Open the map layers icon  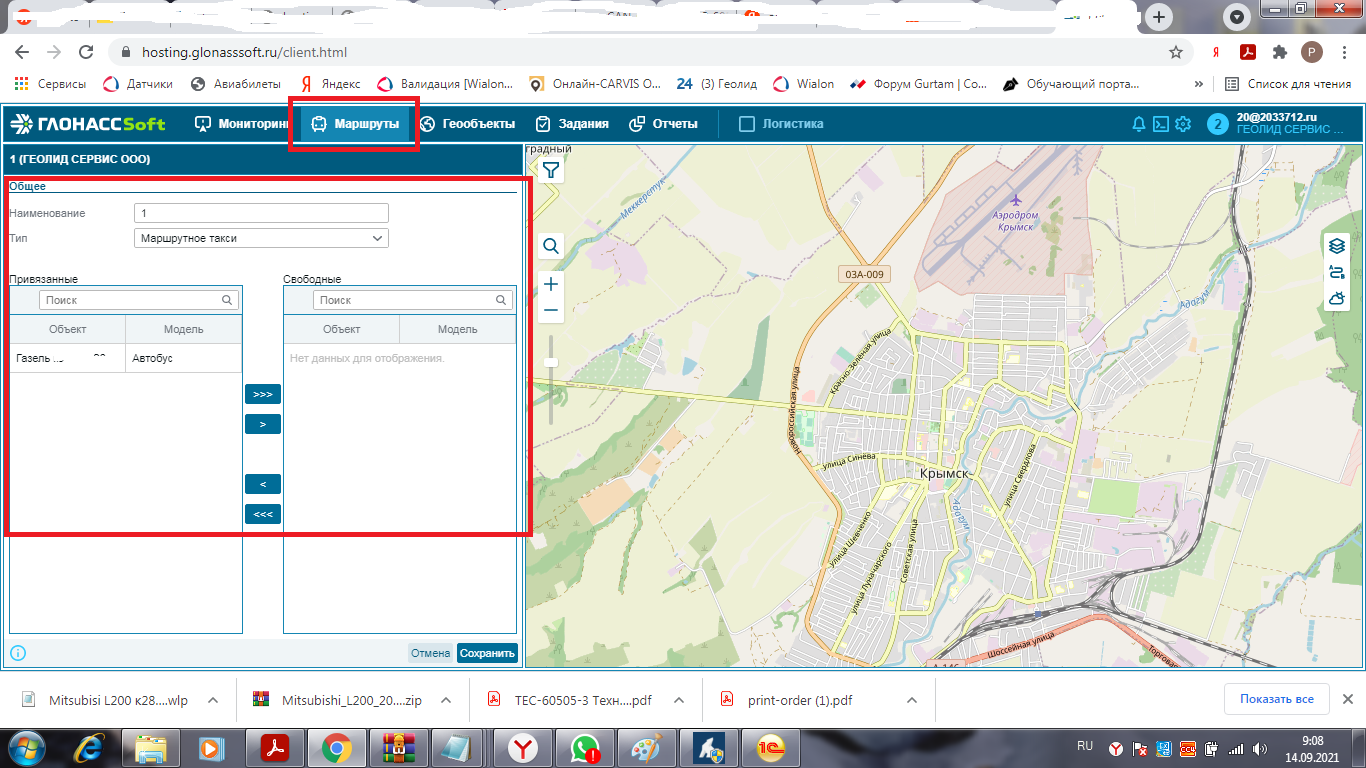(x=1336, y=246)
